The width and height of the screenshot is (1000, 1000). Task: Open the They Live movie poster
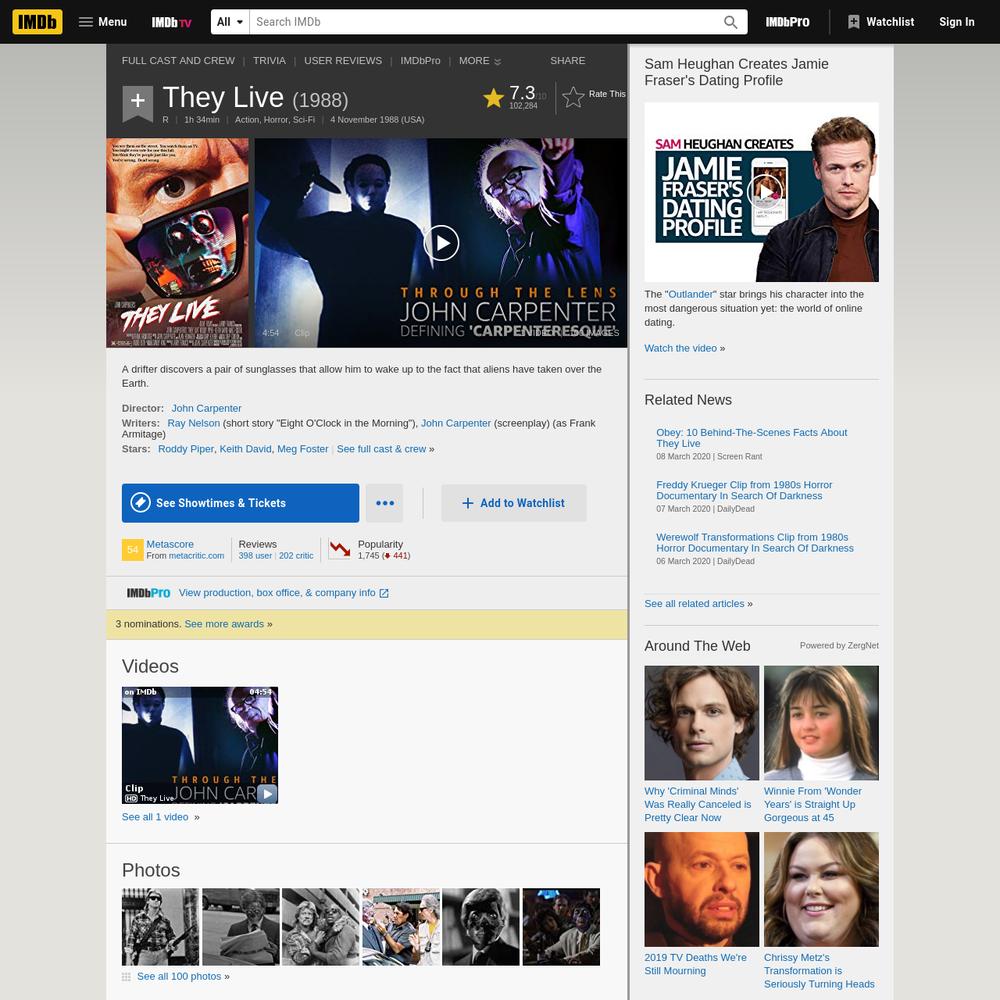click(177, 243)
